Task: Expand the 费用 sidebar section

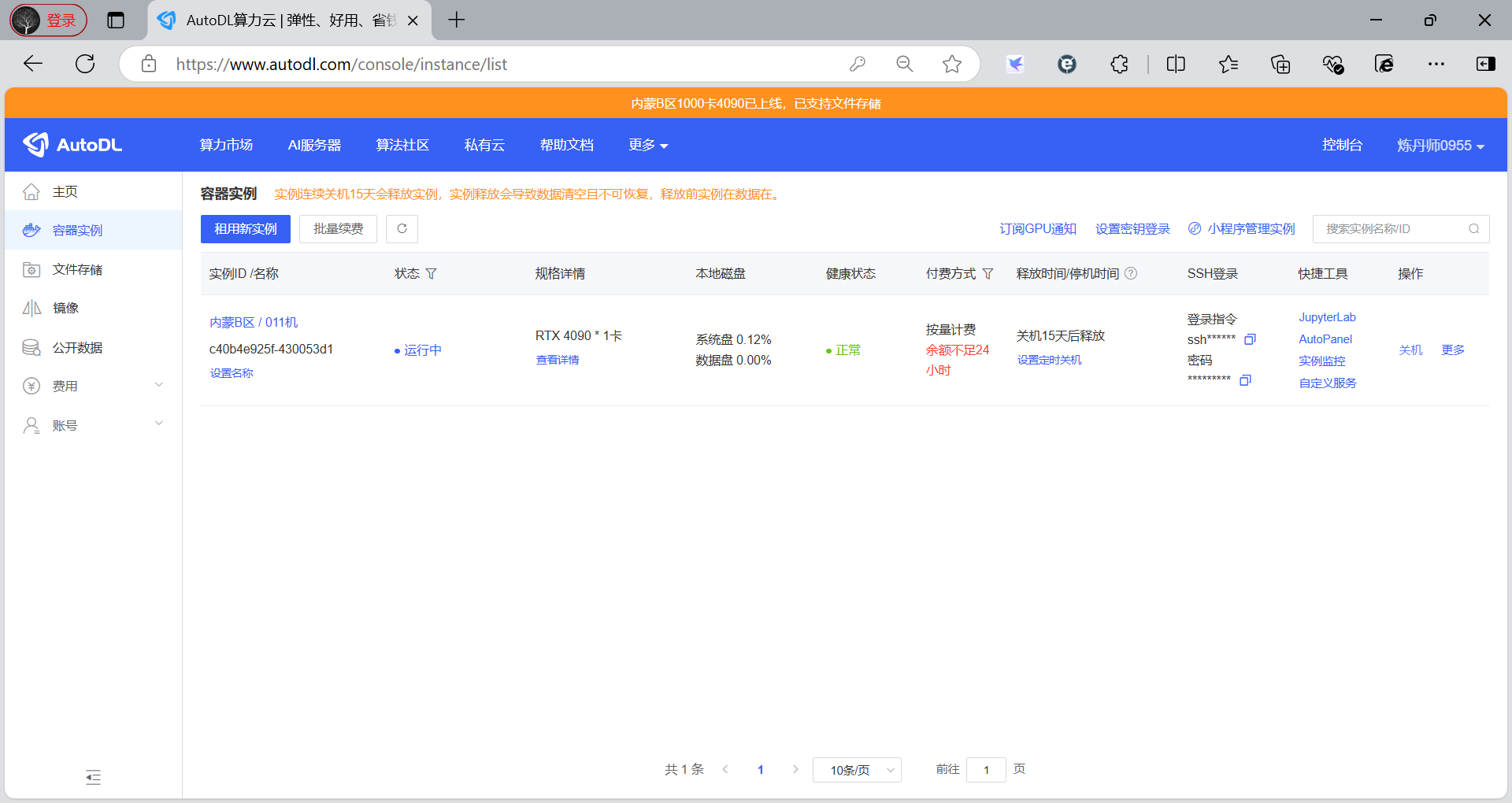Action: [x=93, y=386]
